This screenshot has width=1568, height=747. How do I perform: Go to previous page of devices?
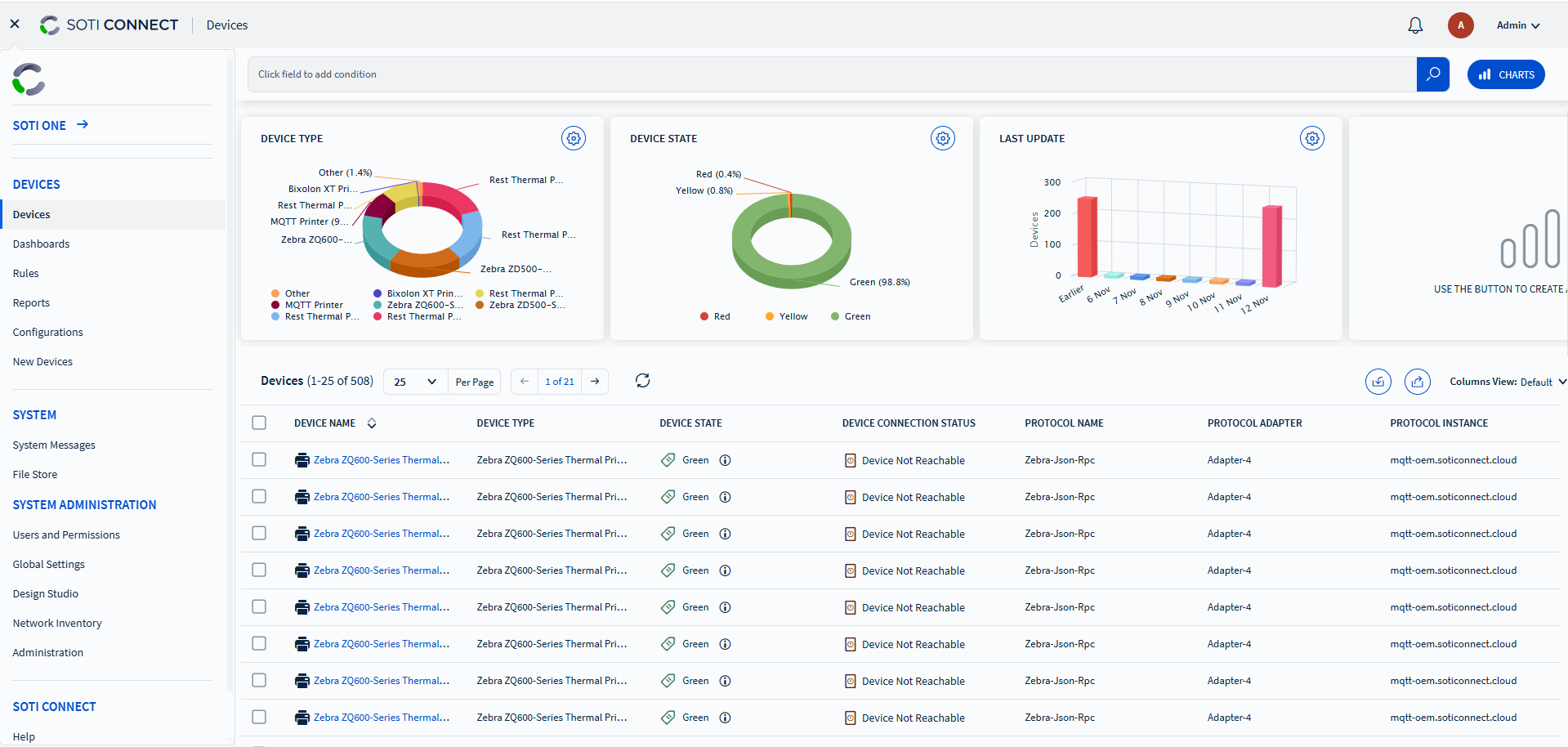[525, 382]
